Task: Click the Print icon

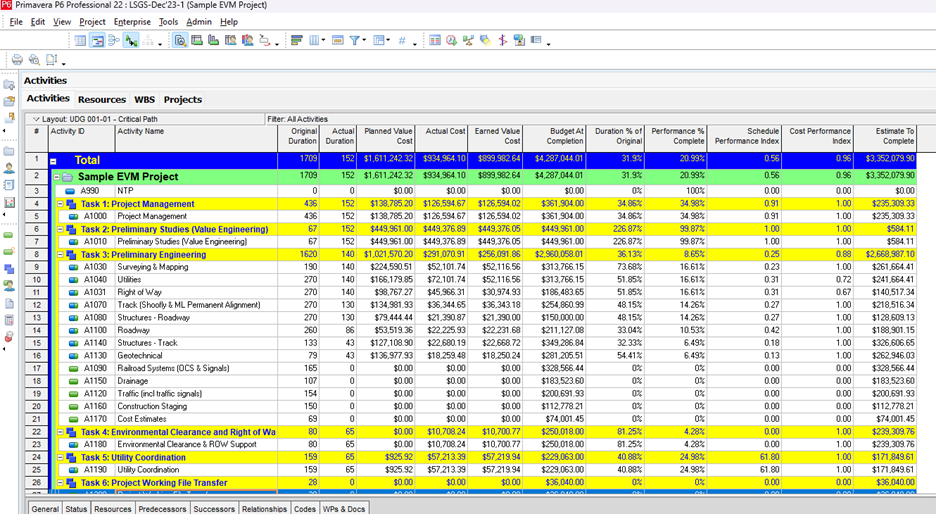Action: pyautogui.click(x=17, y=59)
